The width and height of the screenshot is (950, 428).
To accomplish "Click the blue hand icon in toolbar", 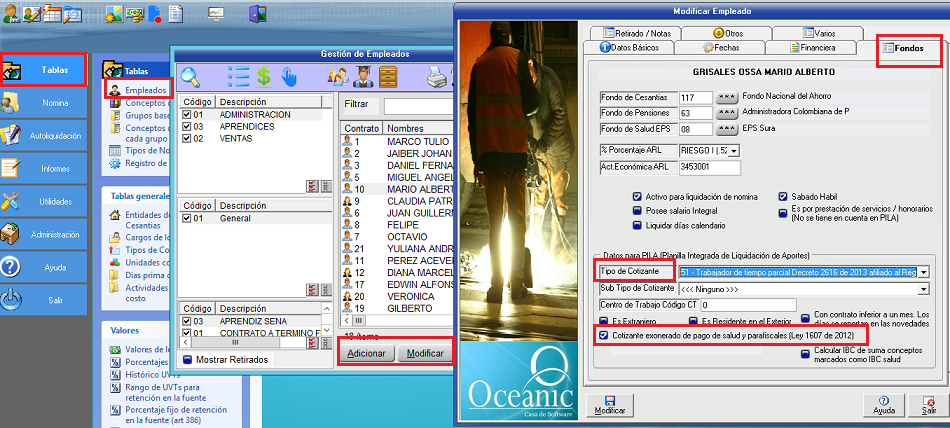I will [290, 76].
